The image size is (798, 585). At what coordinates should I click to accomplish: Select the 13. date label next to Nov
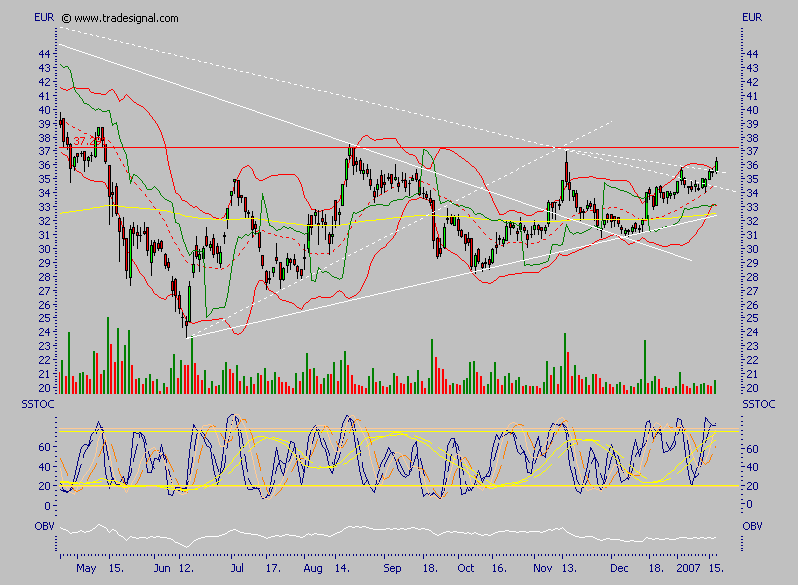coord(569,568)
